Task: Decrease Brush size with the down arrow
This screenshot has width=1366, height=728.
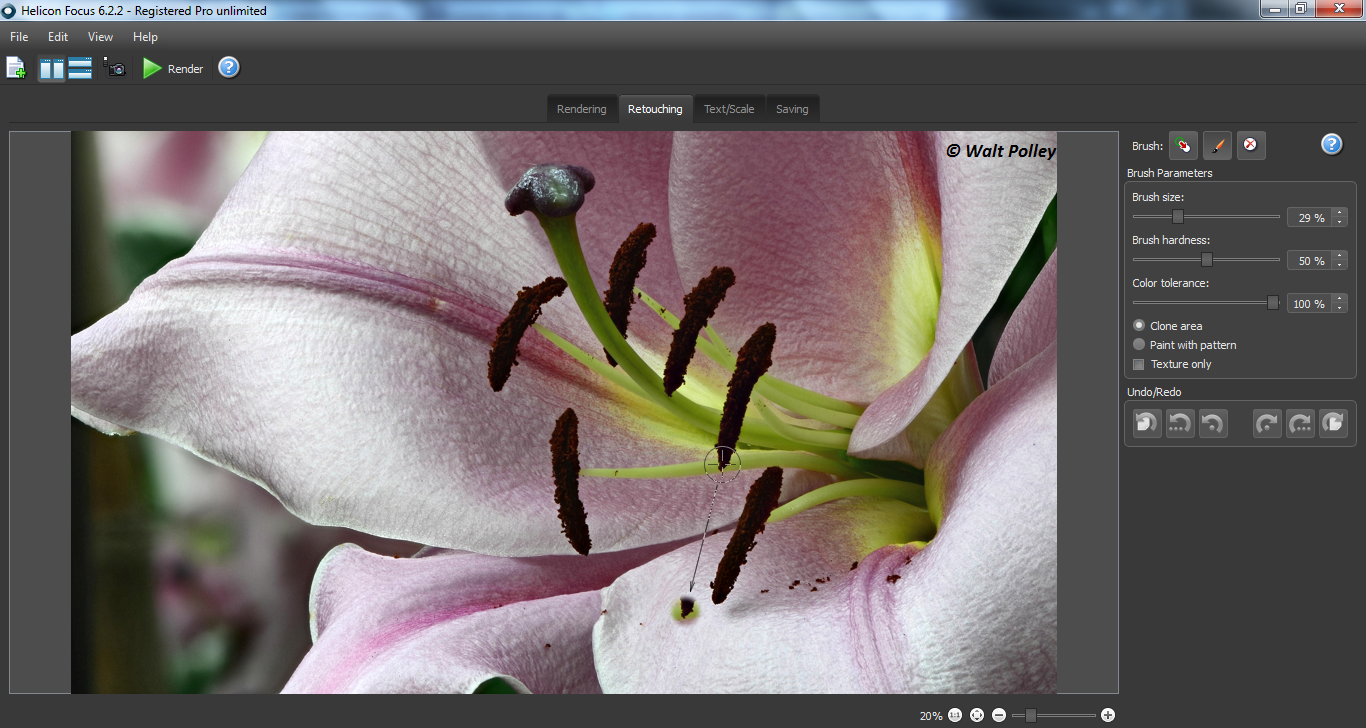Action: click(x=1340, y=222)
